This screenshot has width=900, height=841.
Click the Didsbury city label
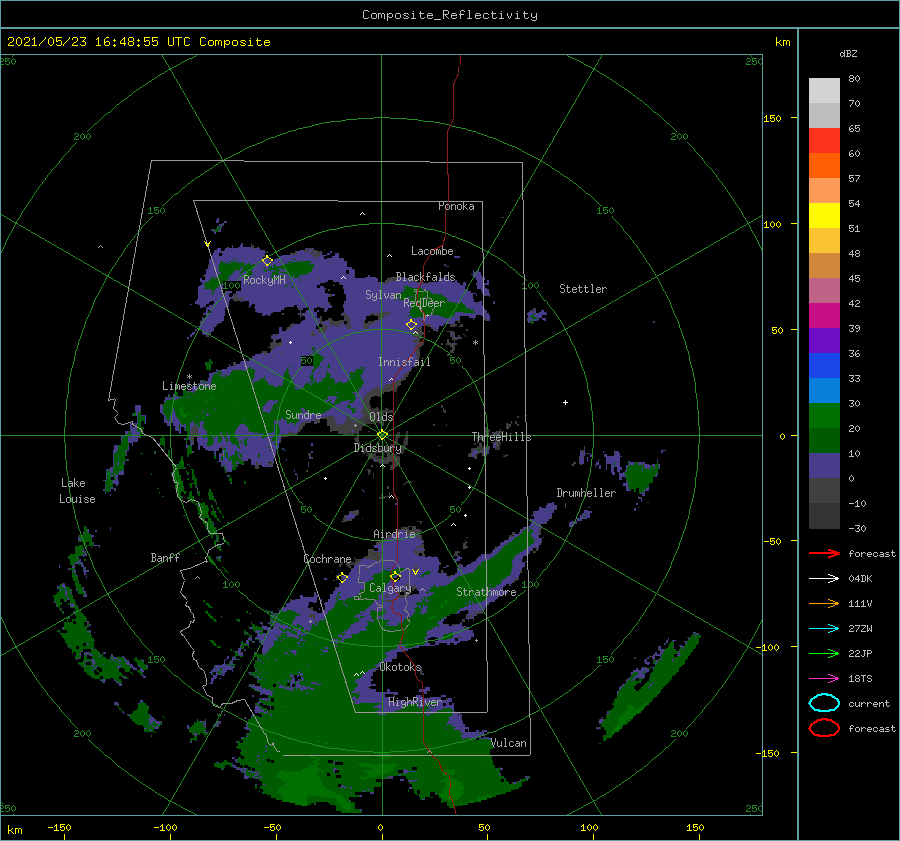point(378,448)
